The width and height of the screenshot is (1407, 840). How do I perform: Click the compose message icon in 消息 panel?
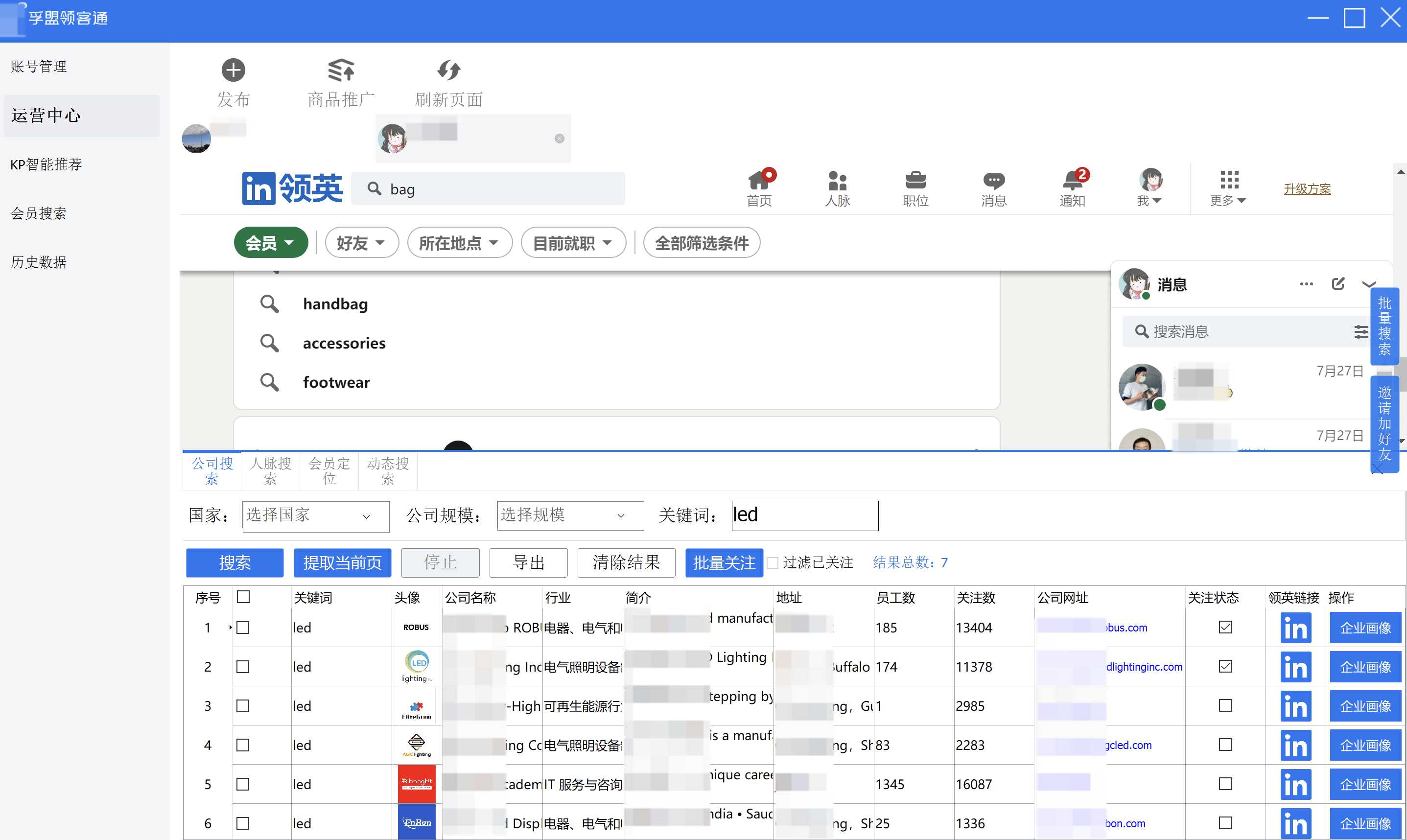tap(1338, 283)
